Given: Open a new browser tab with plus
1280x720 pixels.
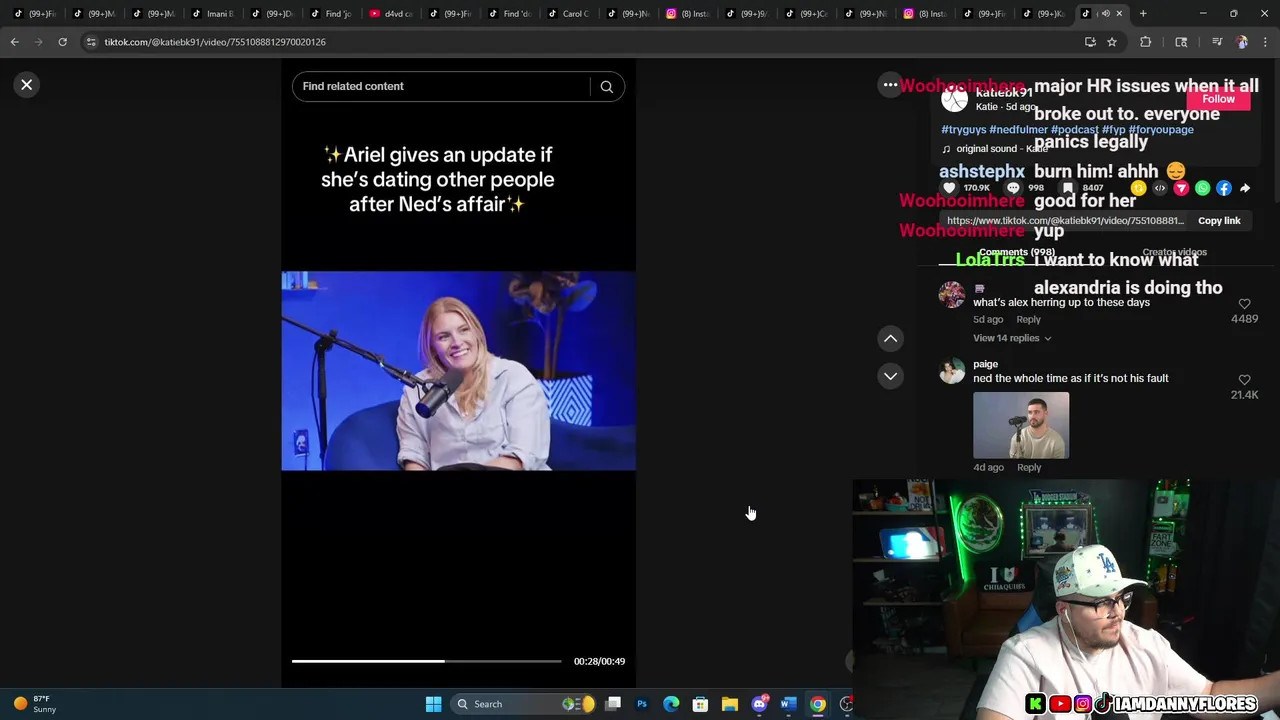Looking at the screenshot, I should [x=1143, y=14].
